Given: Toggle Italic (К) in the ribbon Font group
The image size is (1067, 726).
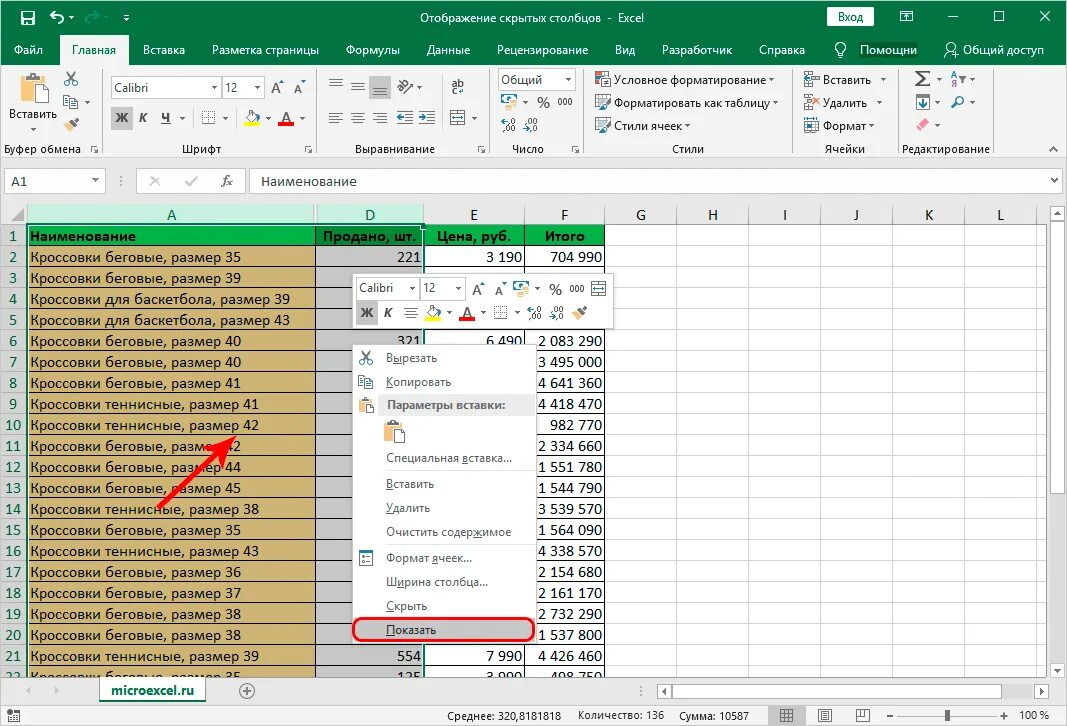Looking at the screenshot, I should coord(143,118).
